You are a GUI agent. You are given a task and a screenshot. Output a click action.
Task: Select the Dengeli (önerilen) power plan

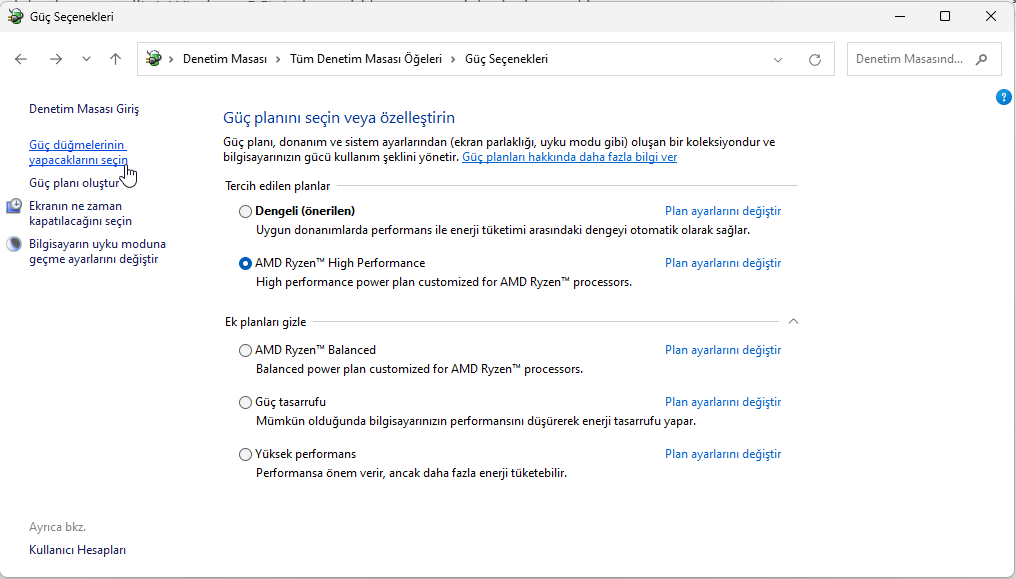click(246, 211)
